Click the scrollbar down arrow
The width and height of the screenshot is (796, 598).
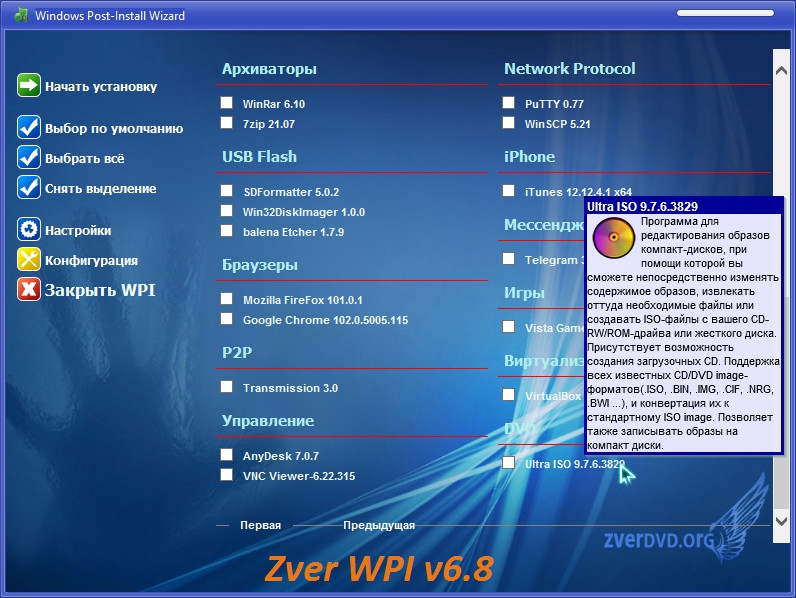[x=781, y=521]
